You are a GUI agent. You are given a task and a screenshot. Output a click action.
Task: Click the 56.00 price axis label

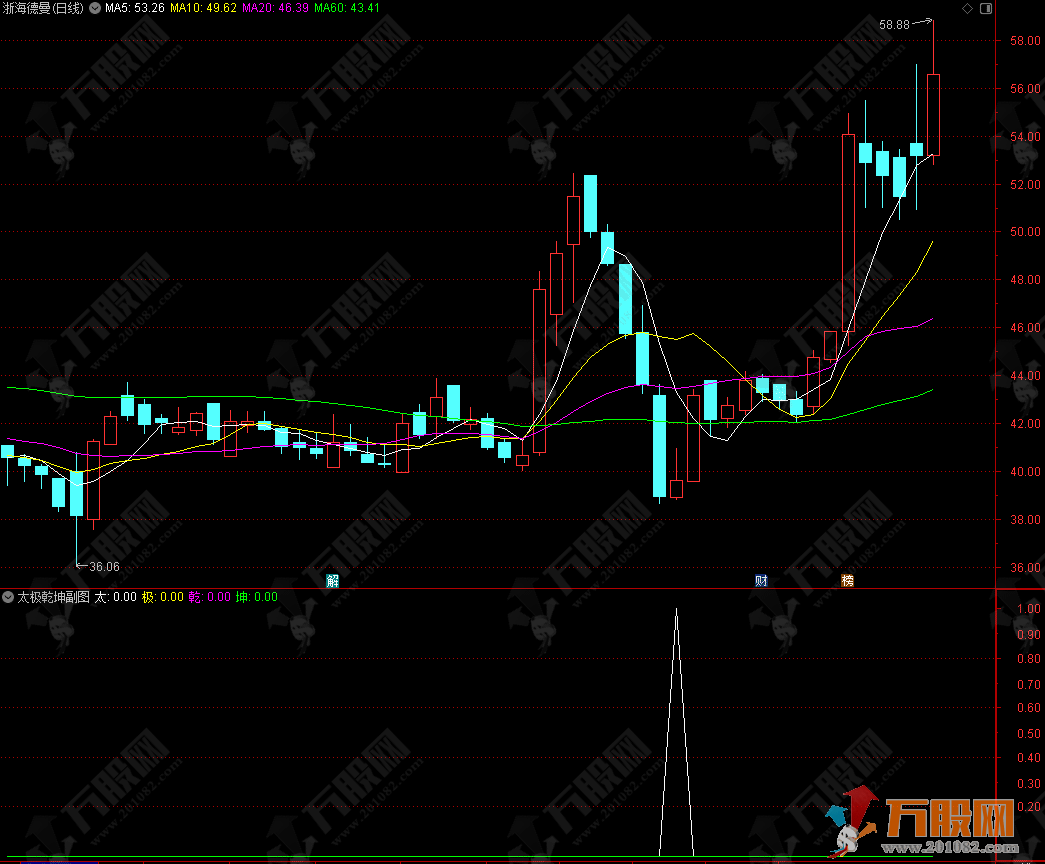(1025, 89)
